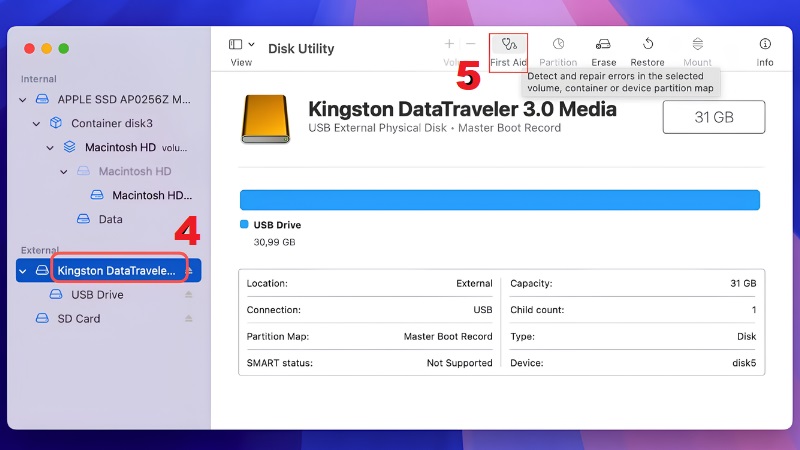The height and width of the screenshot is (450, 800).
Task: Click the Erase toolbar icon
Action: [603, 44]
